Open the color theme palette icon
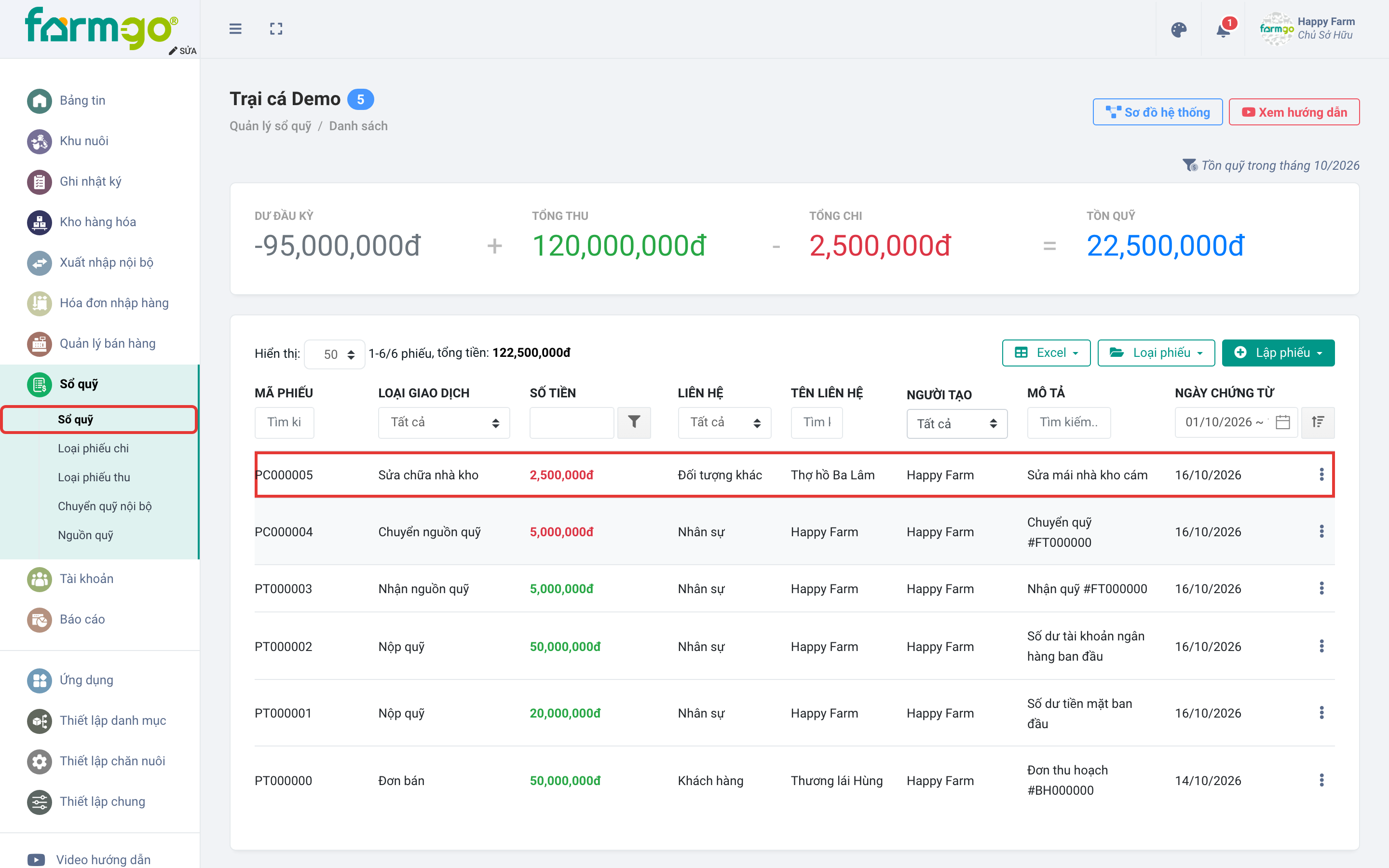Viewport: 1389px width, 868px height. pyautogui.click(x=1178, y=30)
